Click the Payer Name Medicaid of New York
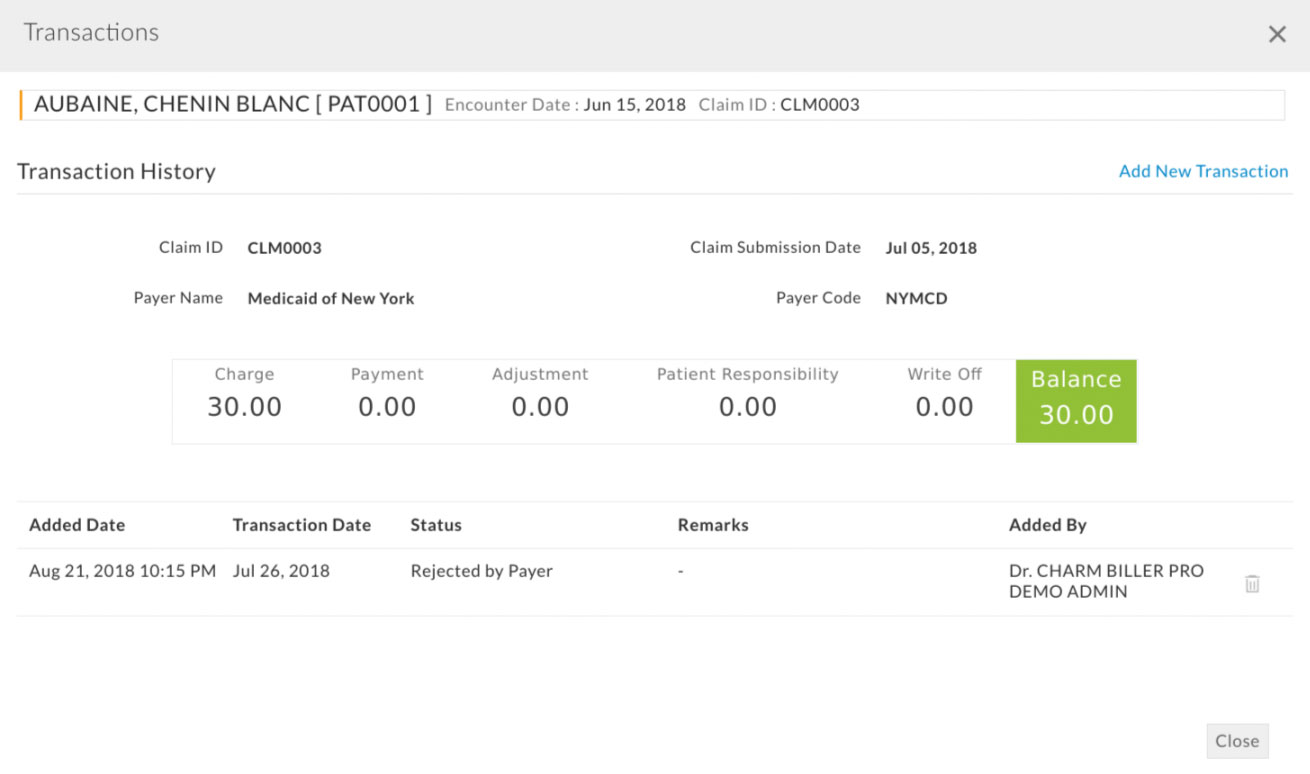 [x=331, y=298]
